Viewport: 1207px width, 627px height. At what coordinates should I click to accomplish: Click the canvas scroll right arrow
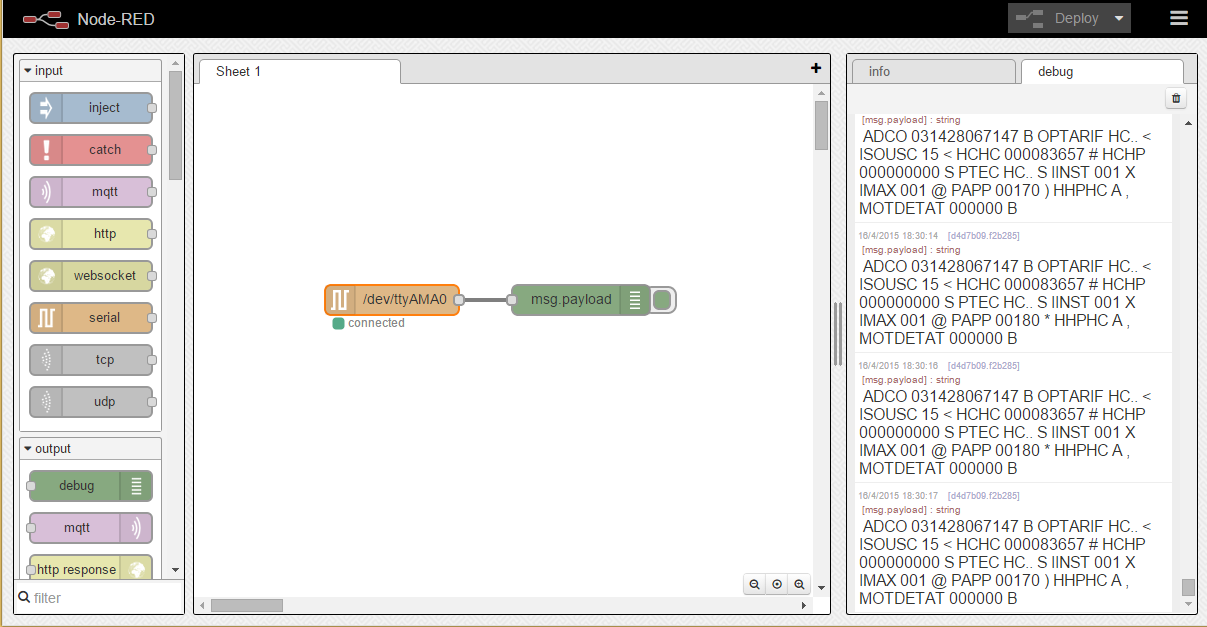click(x=804, y=605)
